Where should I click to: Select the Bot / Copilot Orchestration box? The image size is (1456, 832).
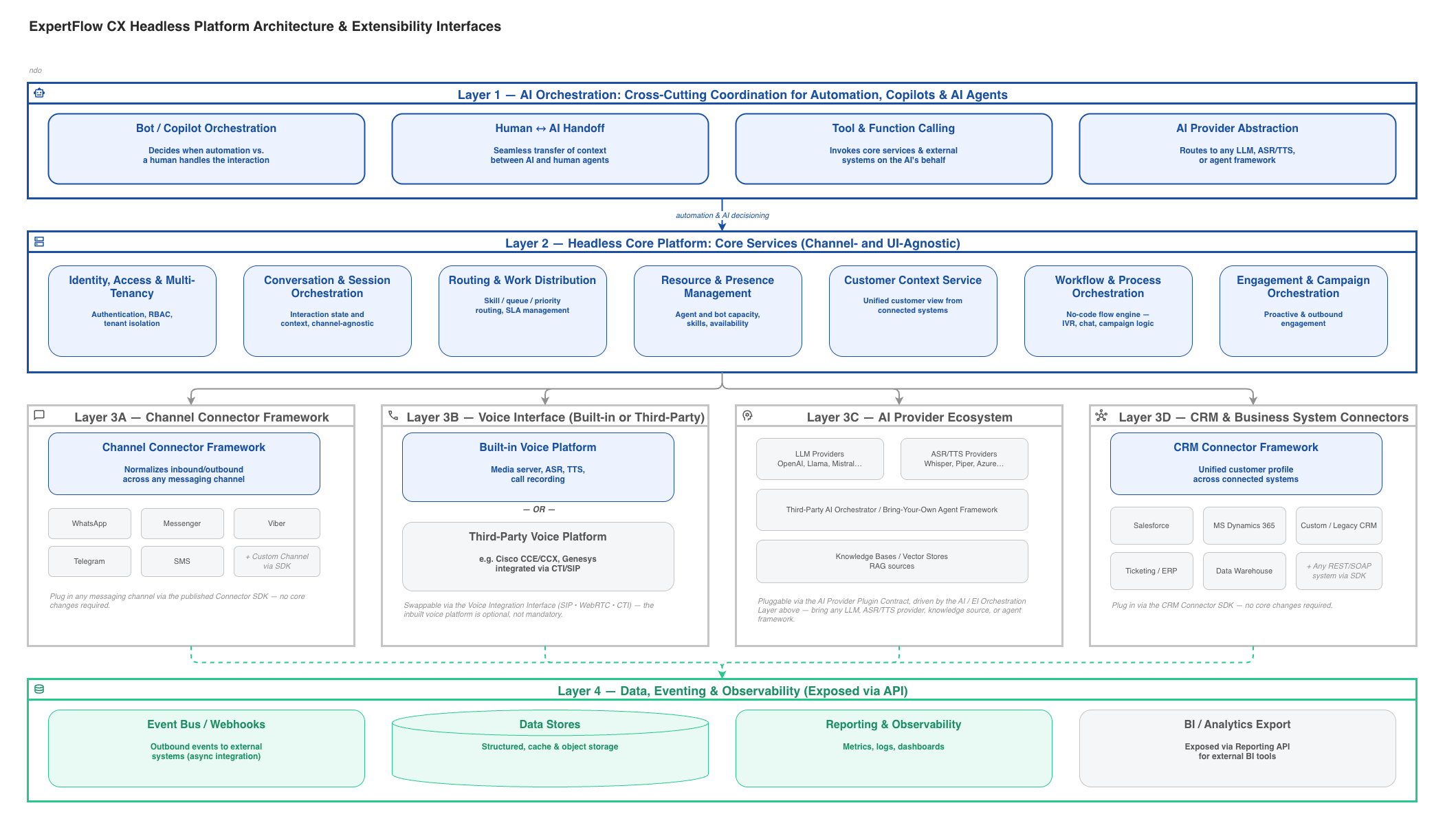click(x=206, y=149)
